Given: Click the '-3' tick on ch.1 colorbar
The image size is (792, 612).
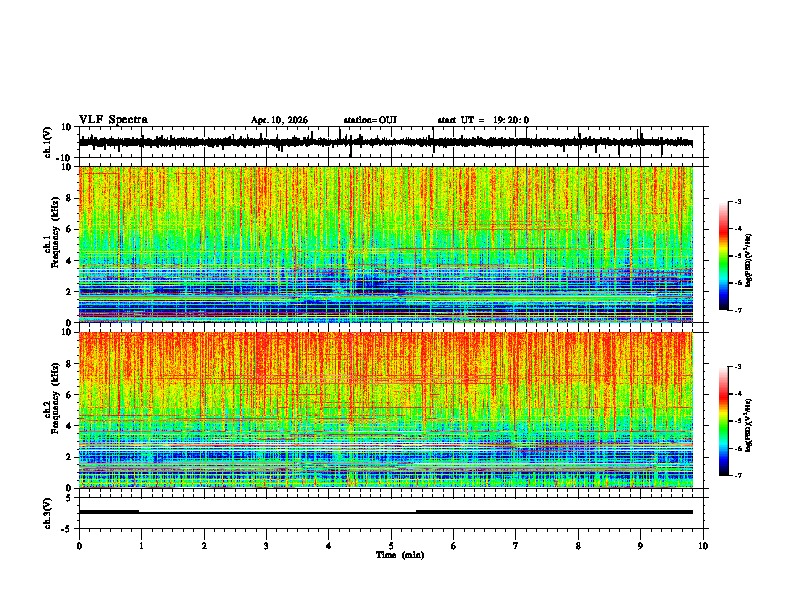Looking at the screenshot, I should [738, 201].
